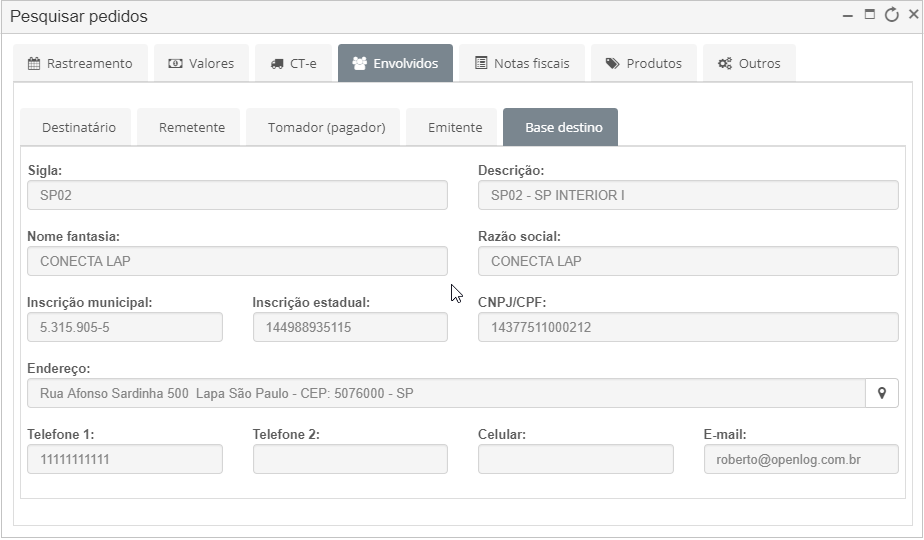The width and height of the screenshot is (924, 540).
Task: Switch to the Destinatário sub-tab
Action: point(76,127)
